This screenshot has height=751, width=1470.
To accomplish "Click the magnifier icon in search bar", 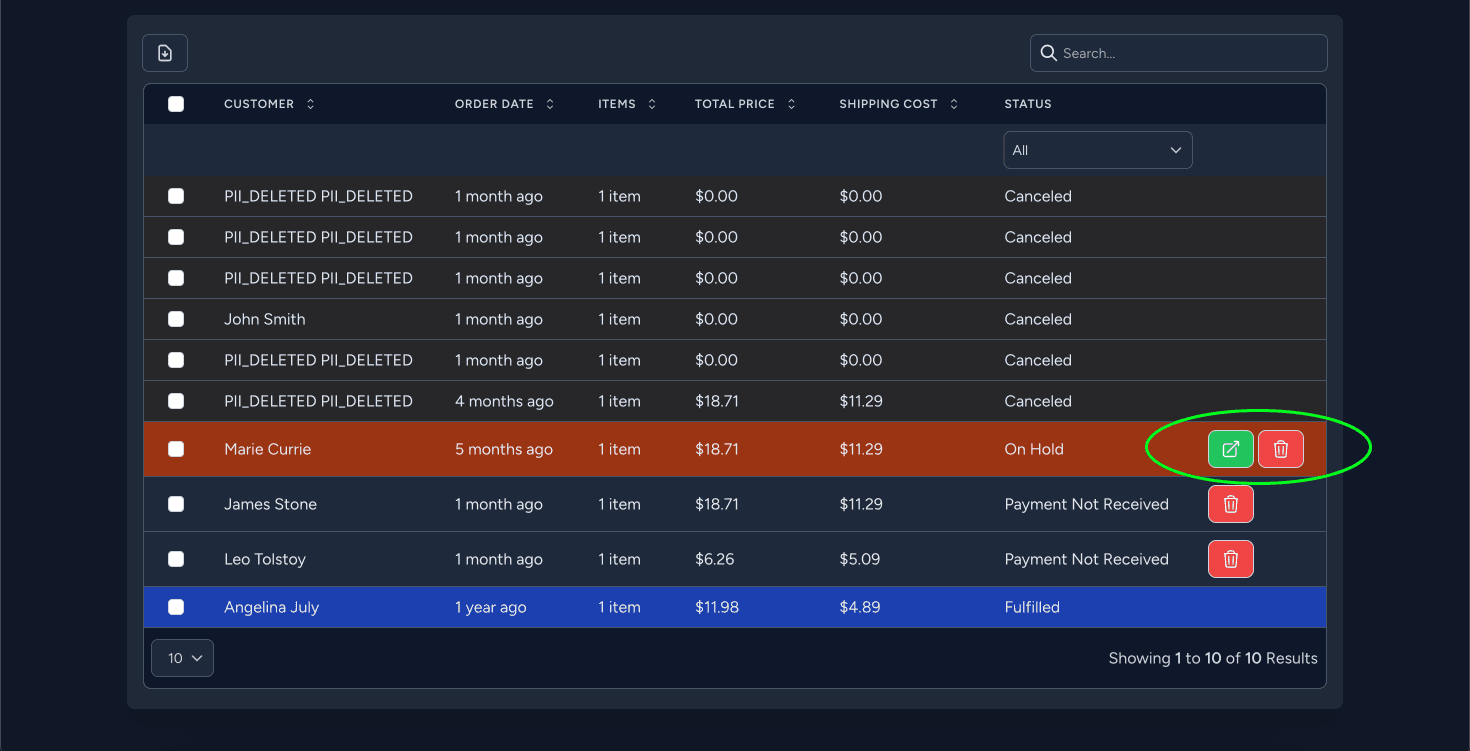I will pos(1048,53).
